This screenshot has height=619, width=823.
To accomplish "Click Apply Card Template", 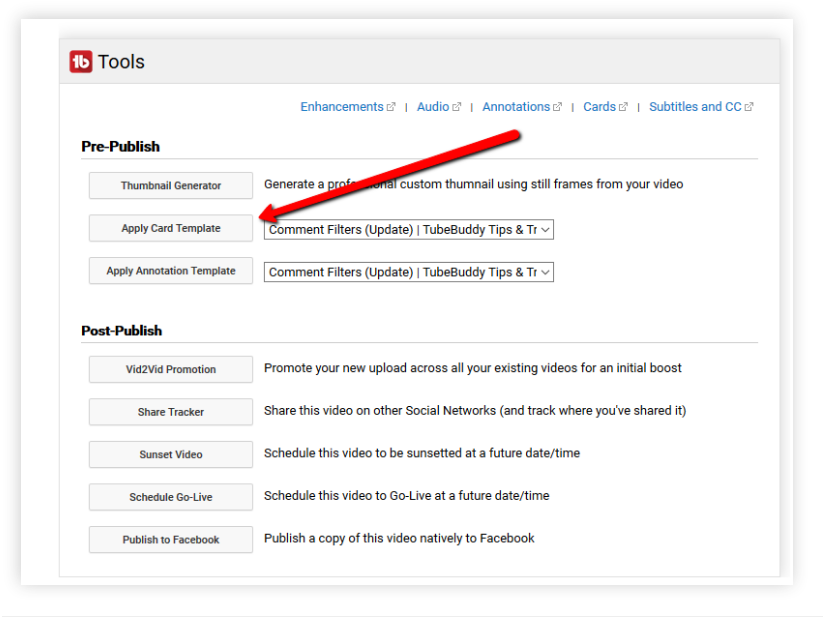I will pyautogui.click(x=170, y=228).
